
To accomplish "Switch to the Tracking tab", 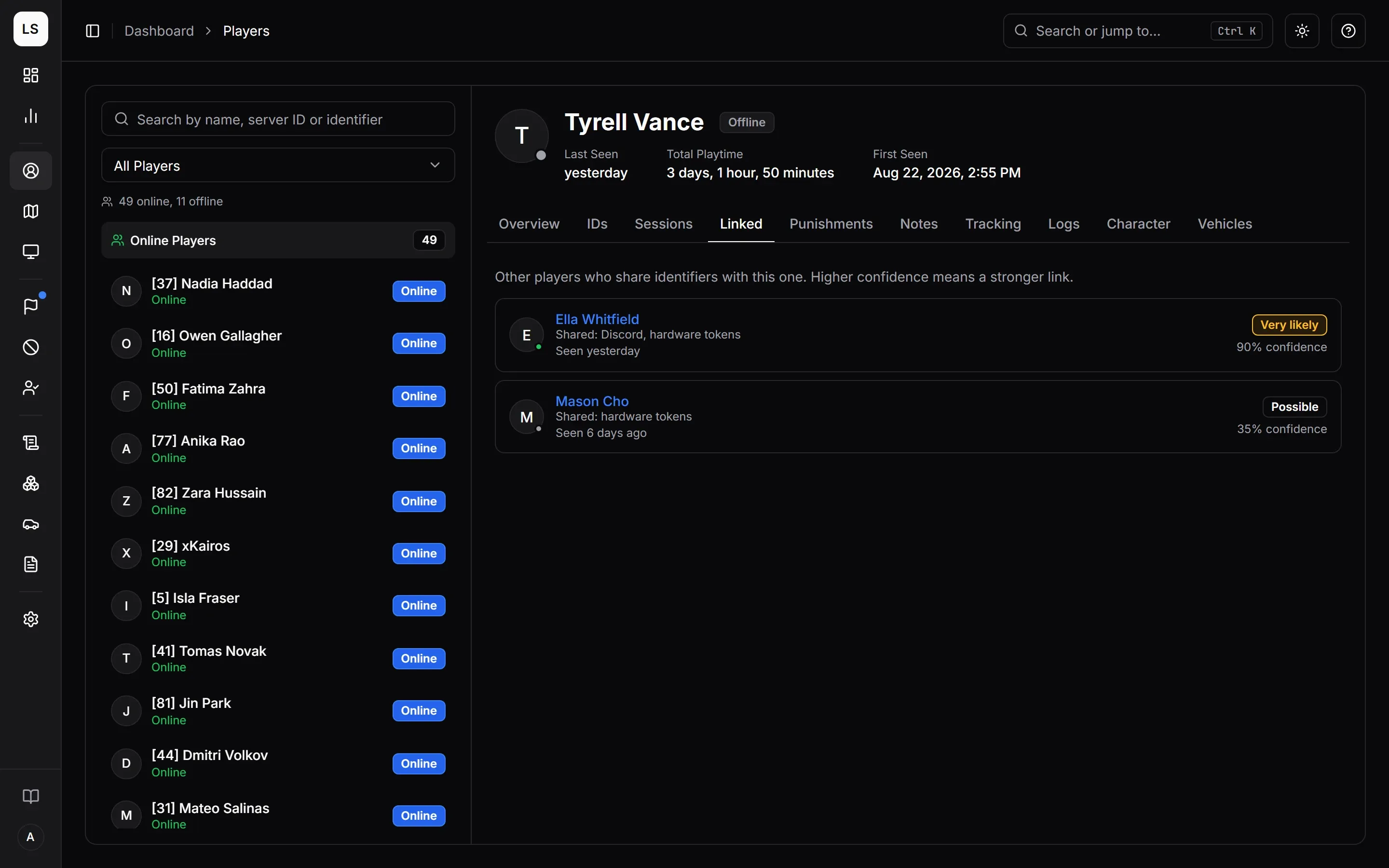I will point(993,224).
